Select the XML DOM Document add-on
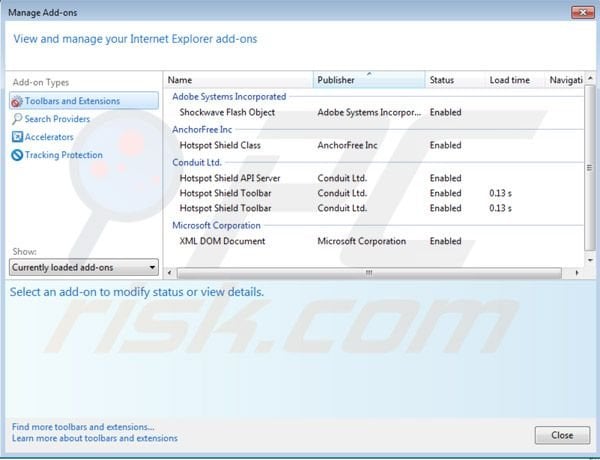 point(222,241)
